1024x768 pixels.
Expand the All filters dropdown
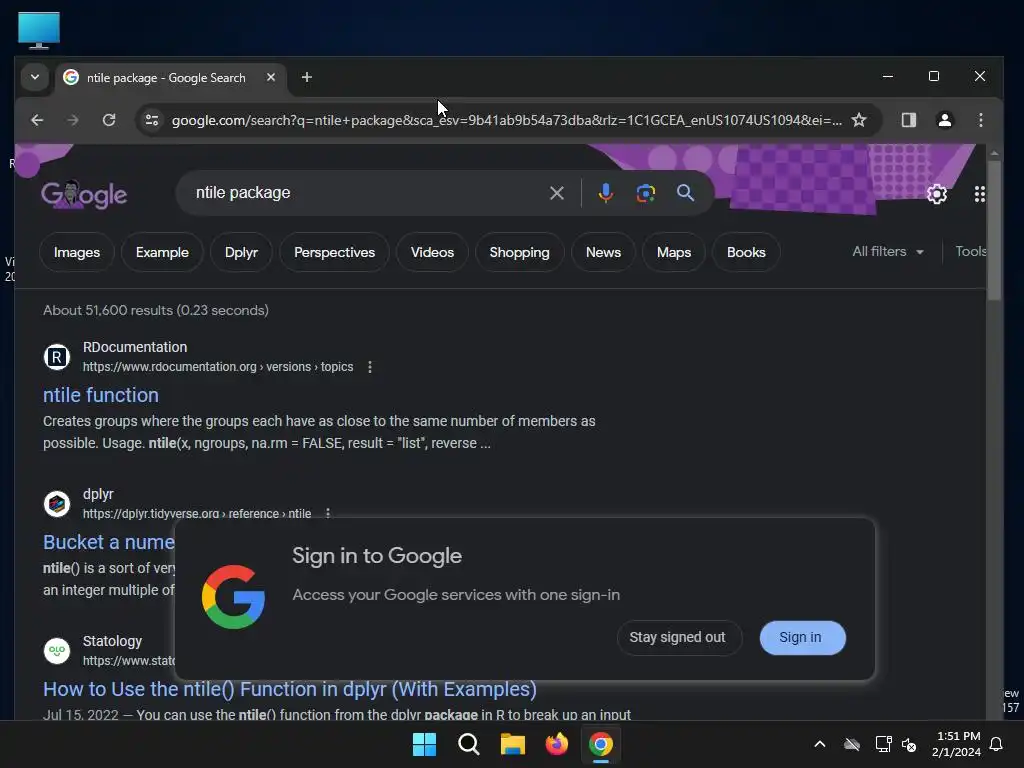tap(888, 251)
